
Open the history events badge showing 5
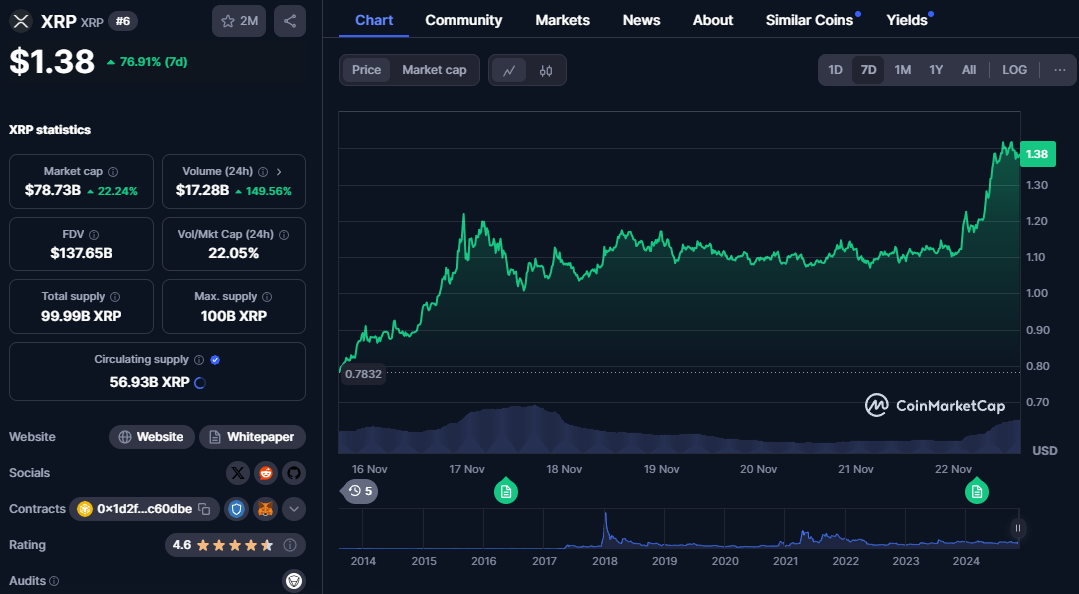[359, 491]
